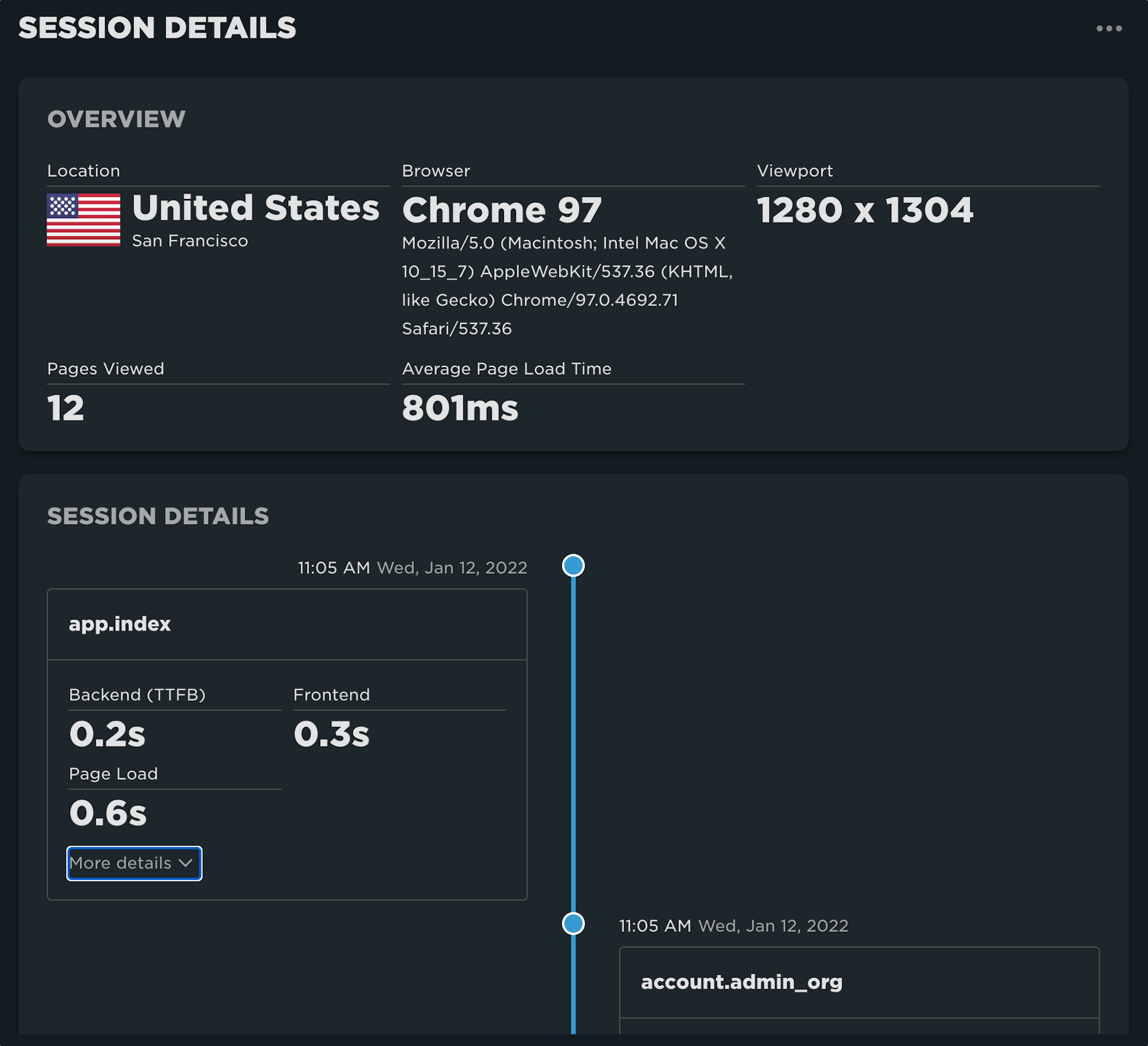This screenshot has width=1148, height=1046.
Task: Select the account.admin_org page entry
Action: pyautogui.click(x=742, y=981)
